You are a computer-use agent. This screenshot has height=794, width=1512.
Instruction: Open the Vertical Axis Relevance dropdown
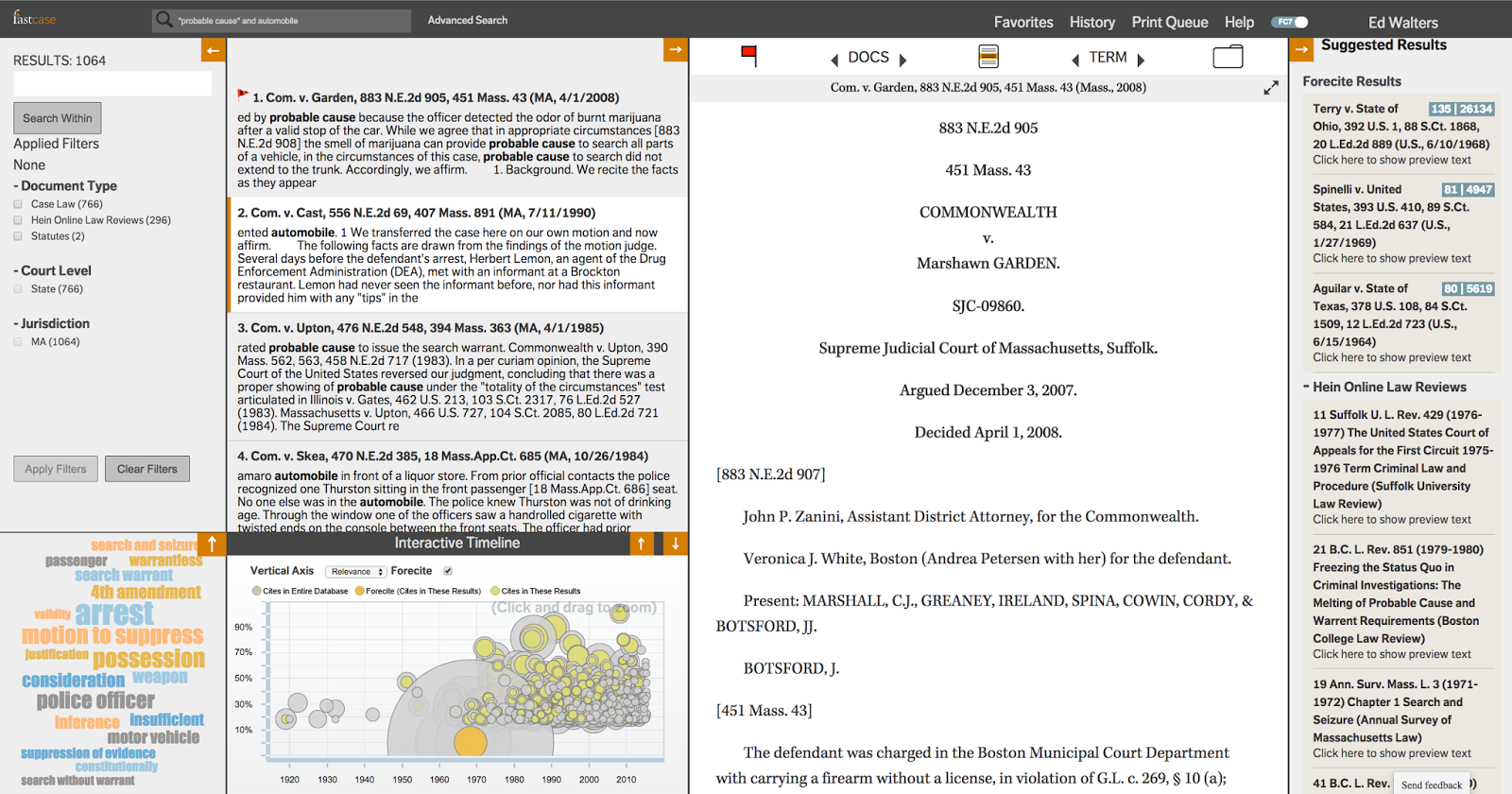coord(356,572)
